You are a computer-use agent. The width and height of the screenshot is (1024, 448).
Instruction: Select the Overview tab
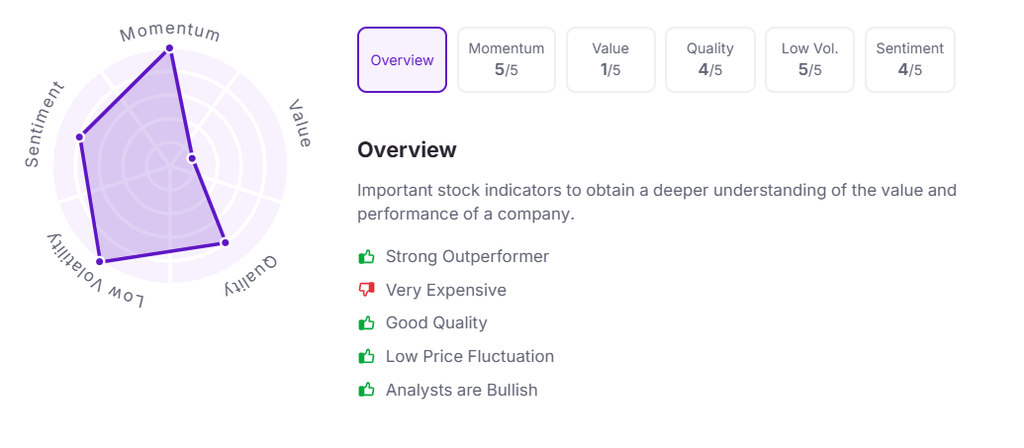click(402, 60)
